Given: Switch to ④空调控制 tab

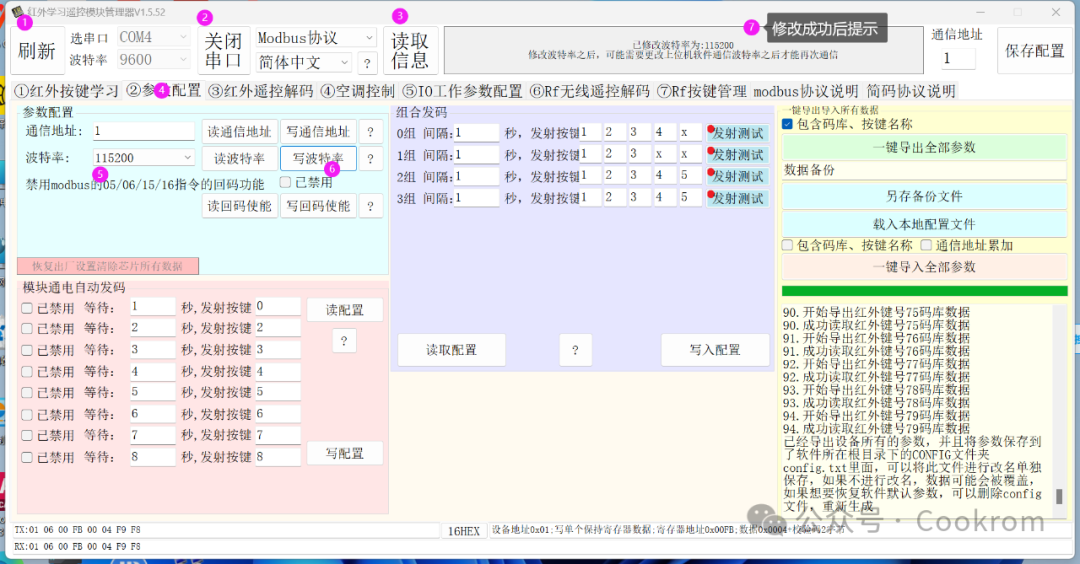Looking at the screenshot, I should pos(357,91).
